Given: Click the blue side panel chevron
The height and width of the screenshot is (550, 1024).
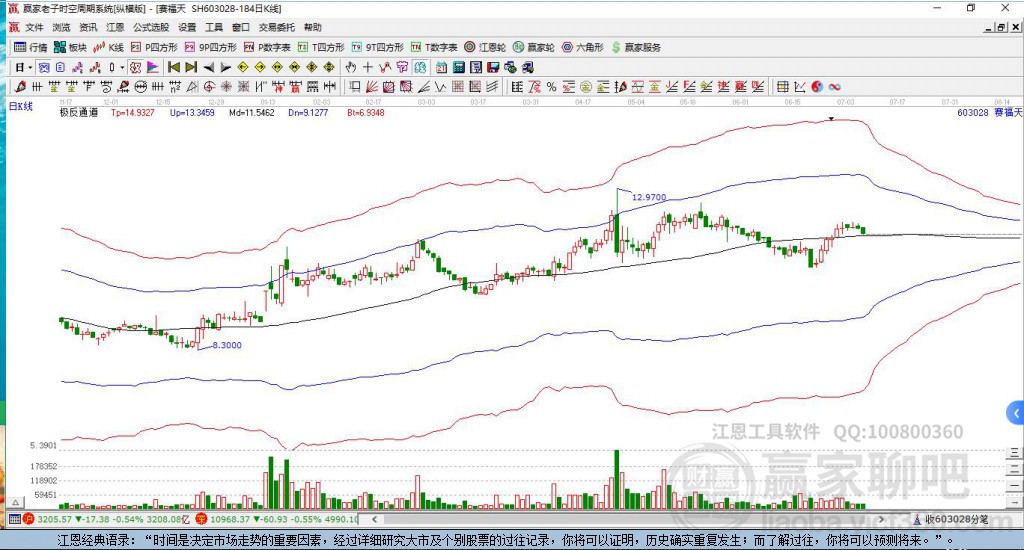Looking at the screenshot, I should [1016, 413].
